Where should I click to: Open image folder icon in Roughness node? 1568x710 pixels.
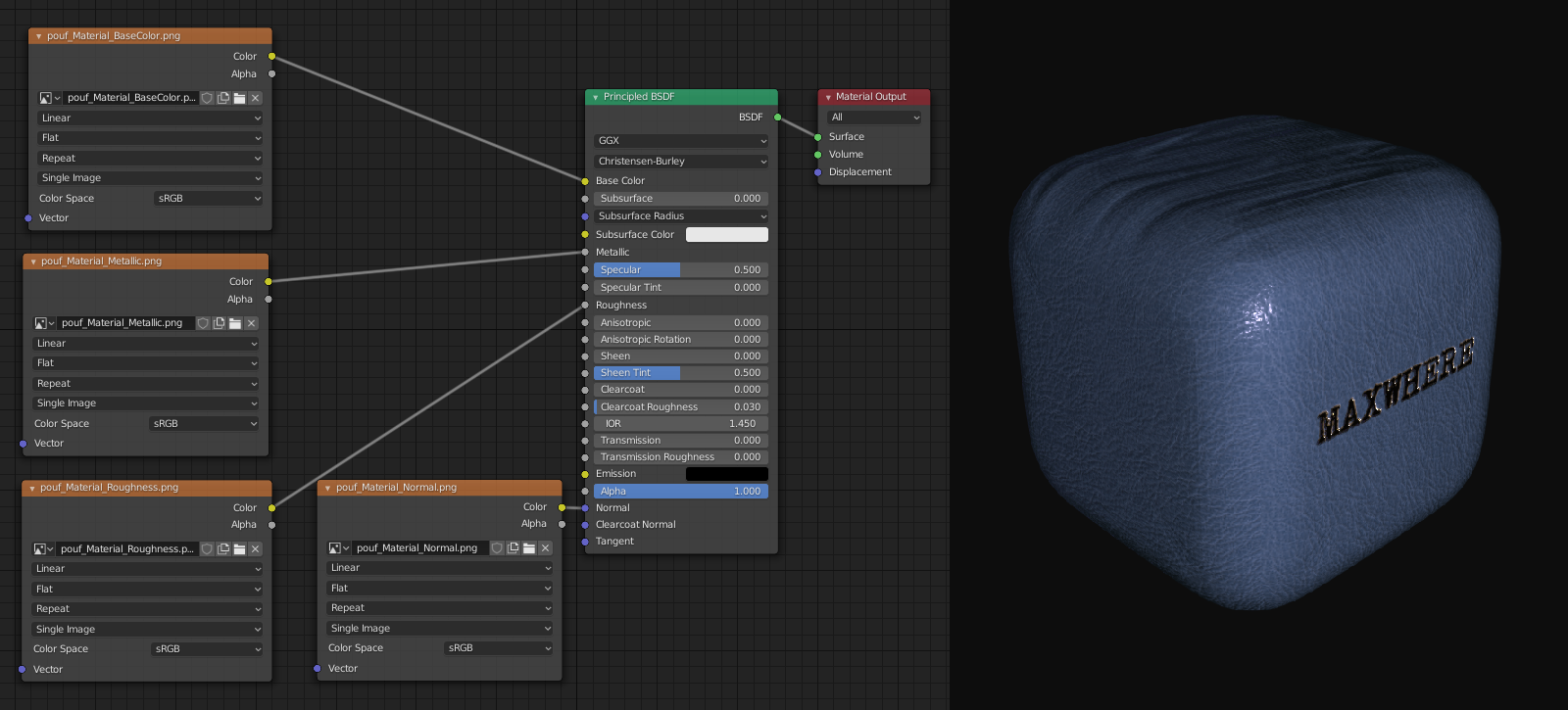pyautogui.click(x=239, y=549)
